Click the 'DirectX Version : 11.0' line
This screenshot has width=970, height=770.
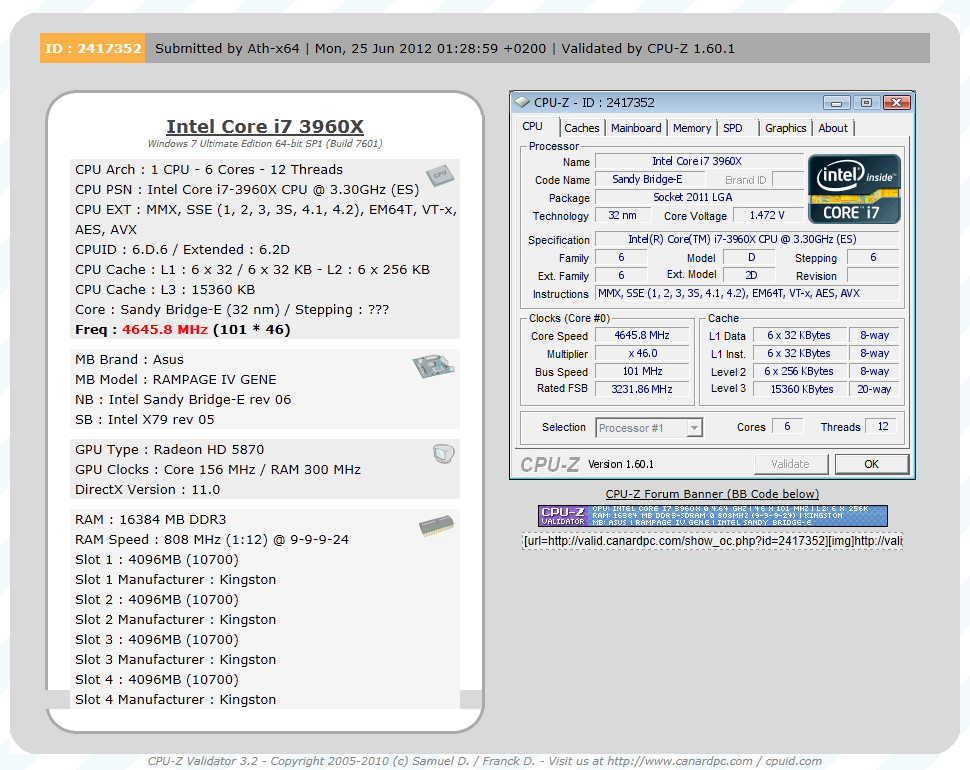[147, 489]
